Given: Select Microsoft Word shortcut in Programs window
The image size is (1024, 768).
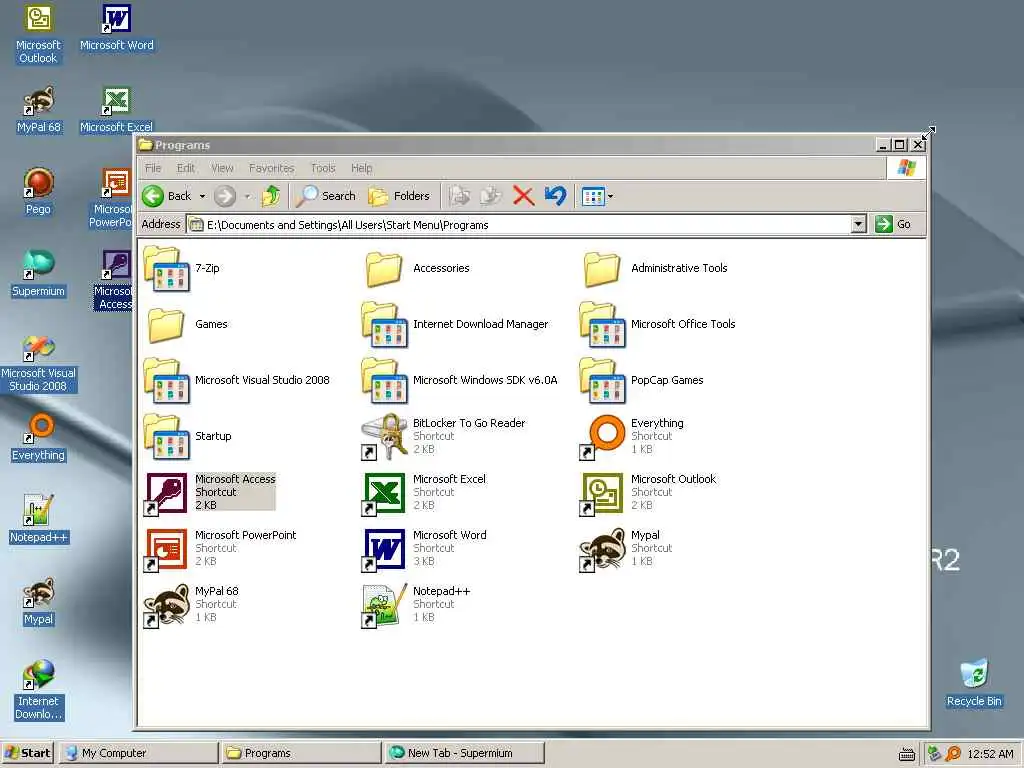Looking at the screenshot, I should 424,549.
